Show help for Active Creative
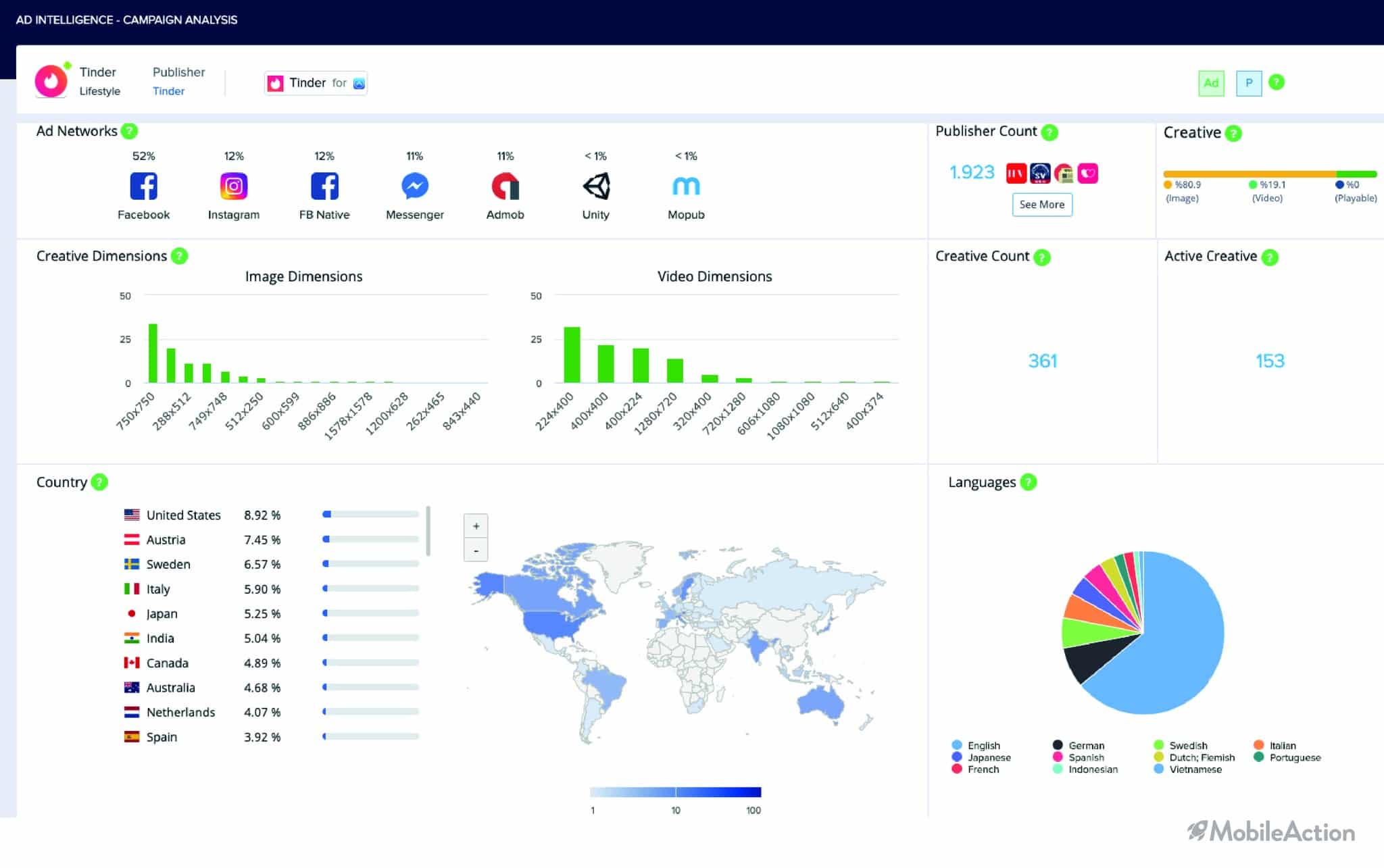 (x=1270, y=257)
